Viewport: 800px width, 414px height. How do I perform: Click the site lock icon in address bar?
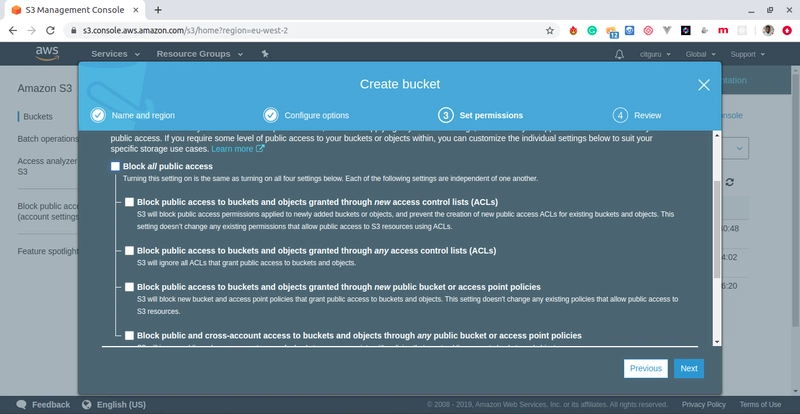pos(73,31)
